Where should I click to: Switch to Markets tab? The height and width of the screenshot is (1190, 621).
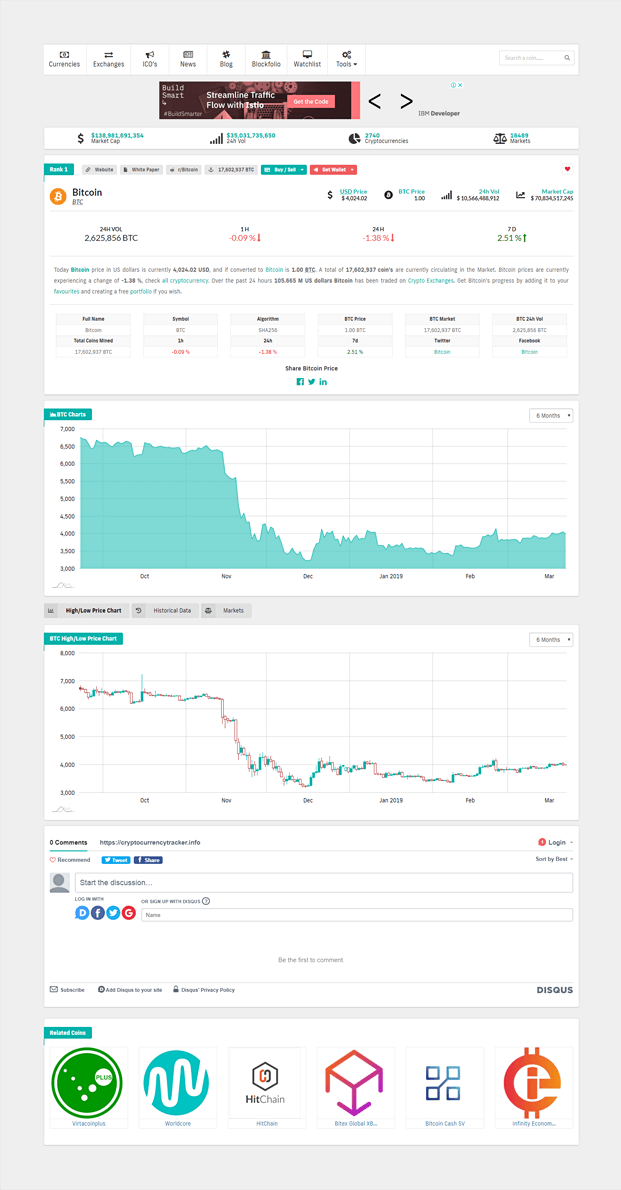click(226, 610)
